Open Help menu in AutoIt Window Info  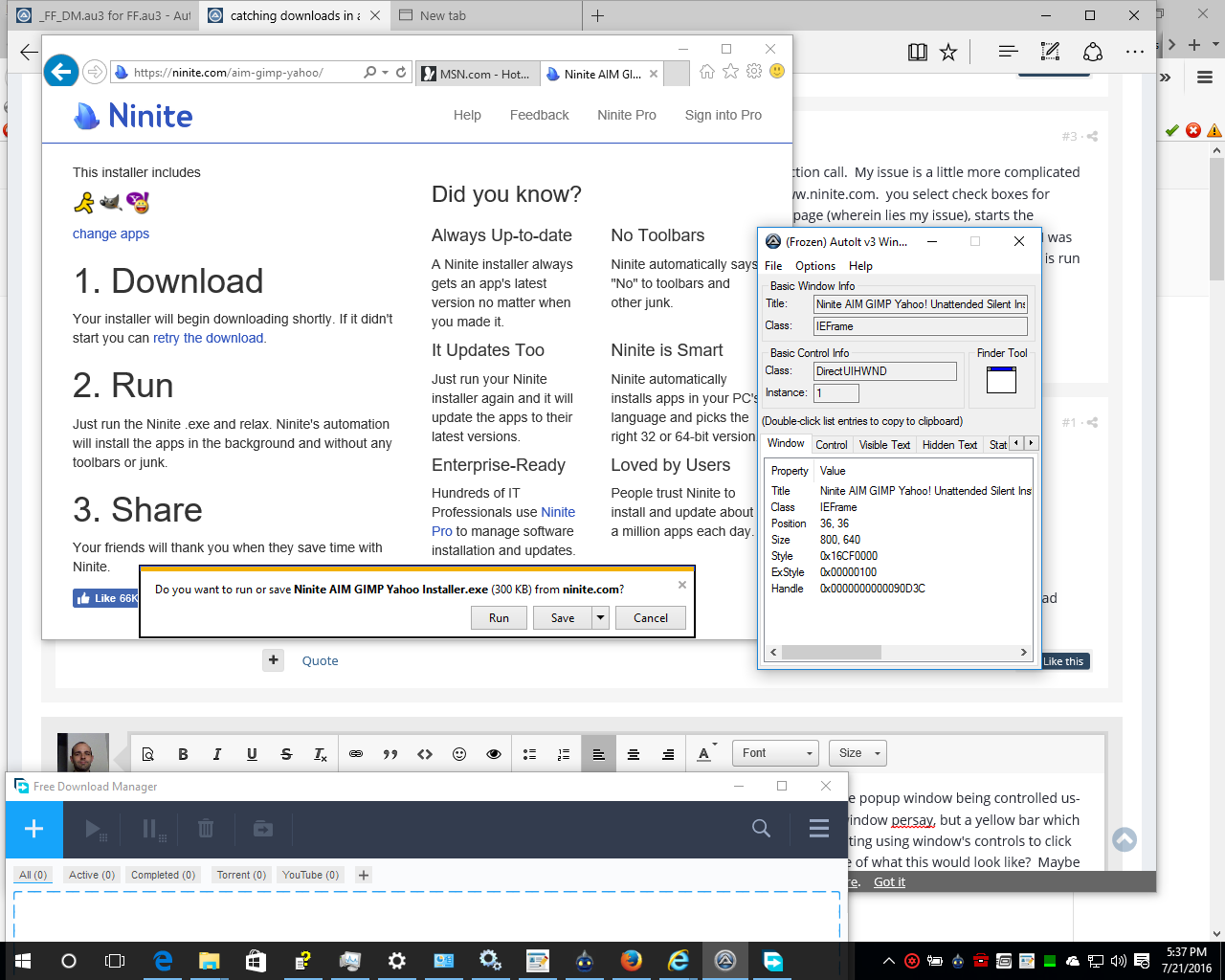[x=860, y=266]
